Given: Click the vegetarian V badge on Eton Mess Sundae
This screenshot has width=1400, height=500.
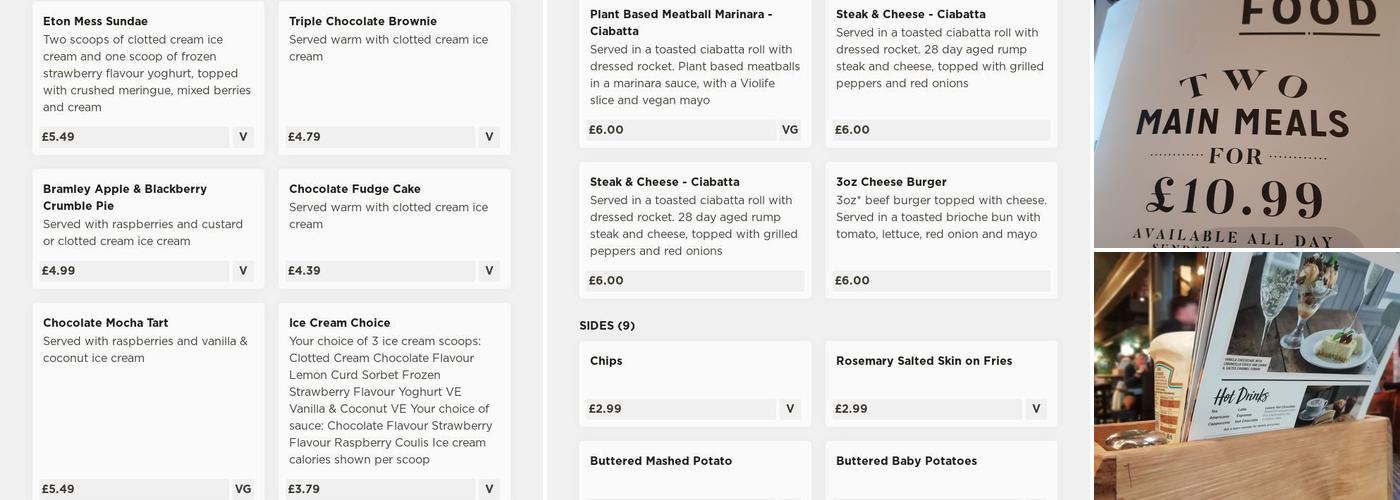Looking at the screenshot, I should click(x=243, y=137).
